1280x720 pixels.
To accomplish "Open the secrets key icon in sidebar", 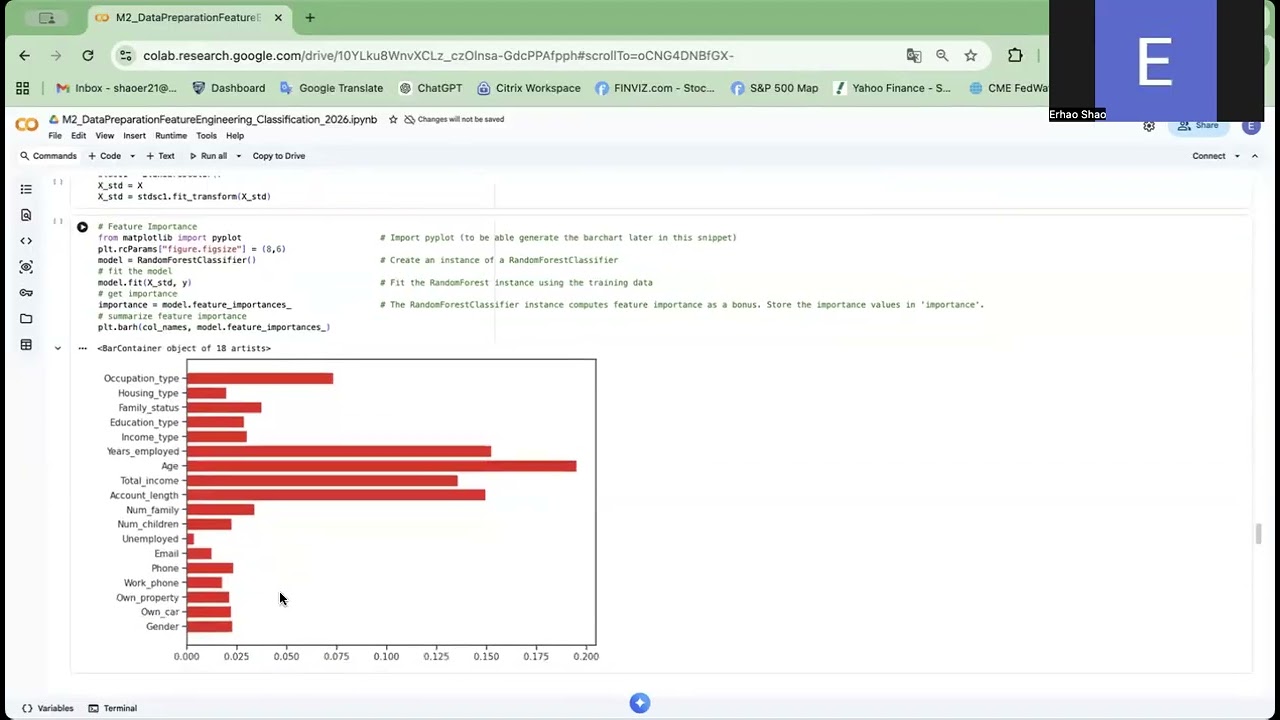I will (x=26, y=293).
